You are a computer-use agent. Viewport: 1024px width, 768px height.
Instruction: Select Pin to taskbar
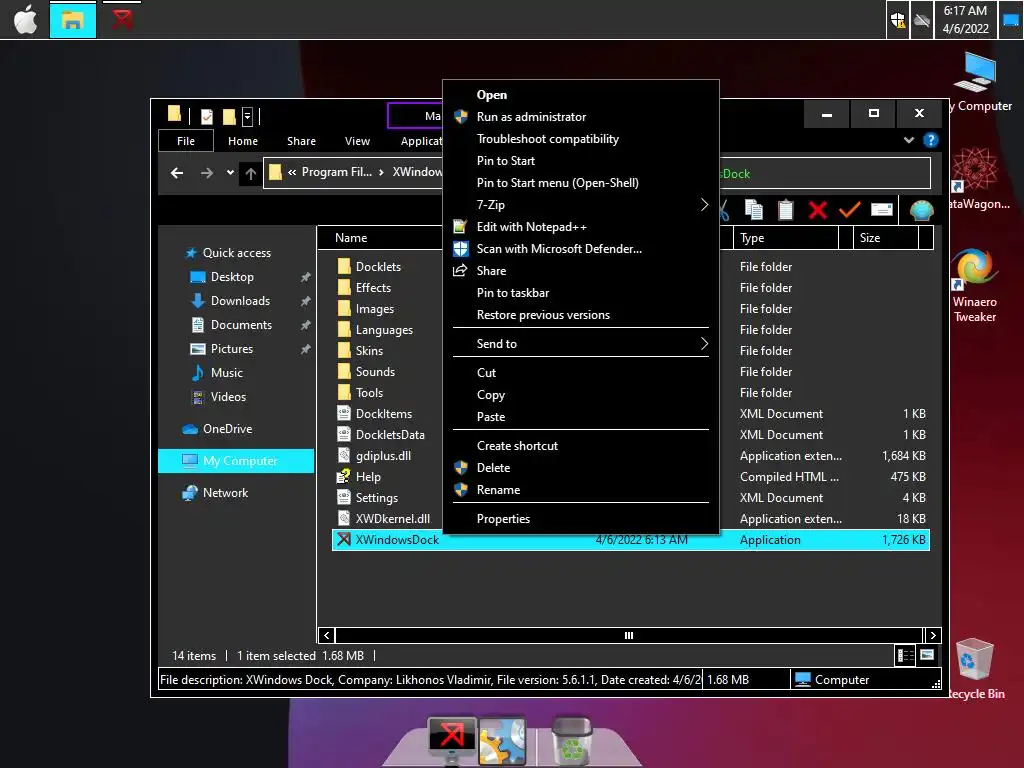pyautogui.click(x=513, y=293)
